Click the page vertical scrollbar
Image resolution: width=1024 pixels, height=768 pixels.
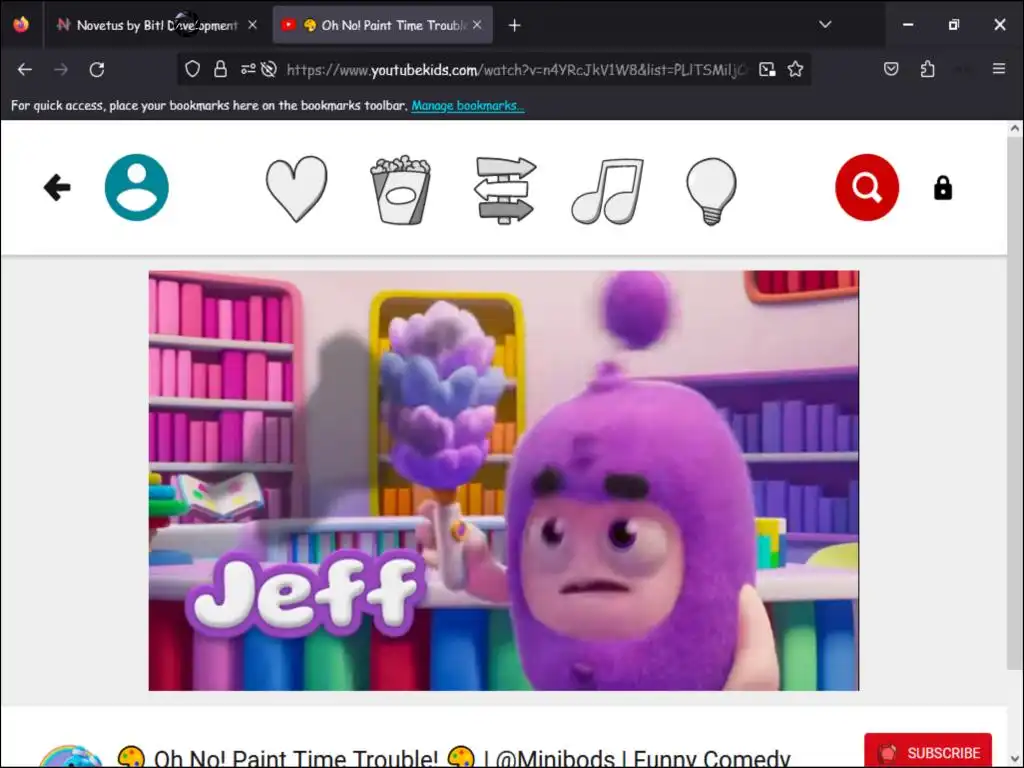point(1014,402)
